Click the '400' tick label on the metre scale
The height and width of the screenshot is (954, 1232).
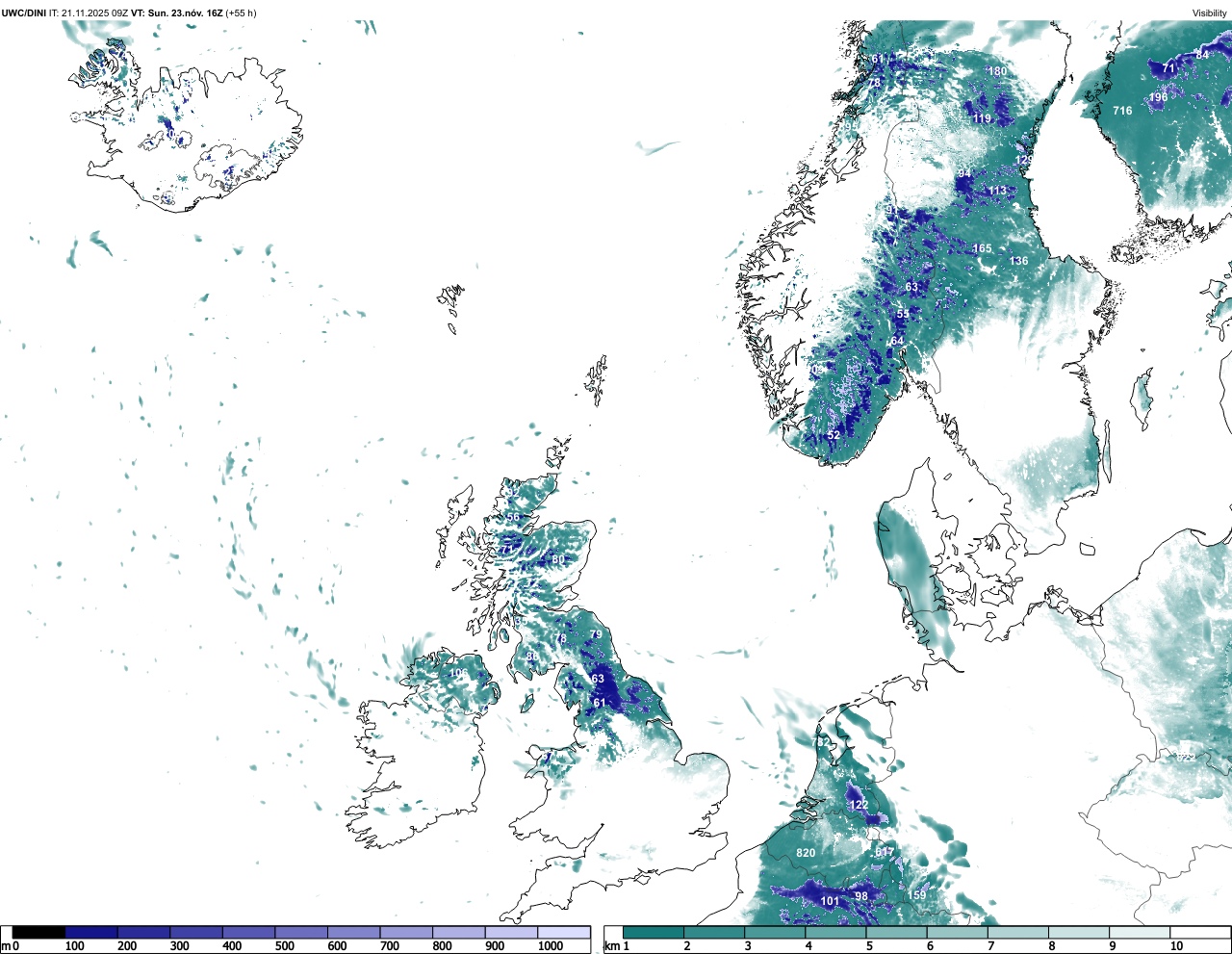pos(232,946)
